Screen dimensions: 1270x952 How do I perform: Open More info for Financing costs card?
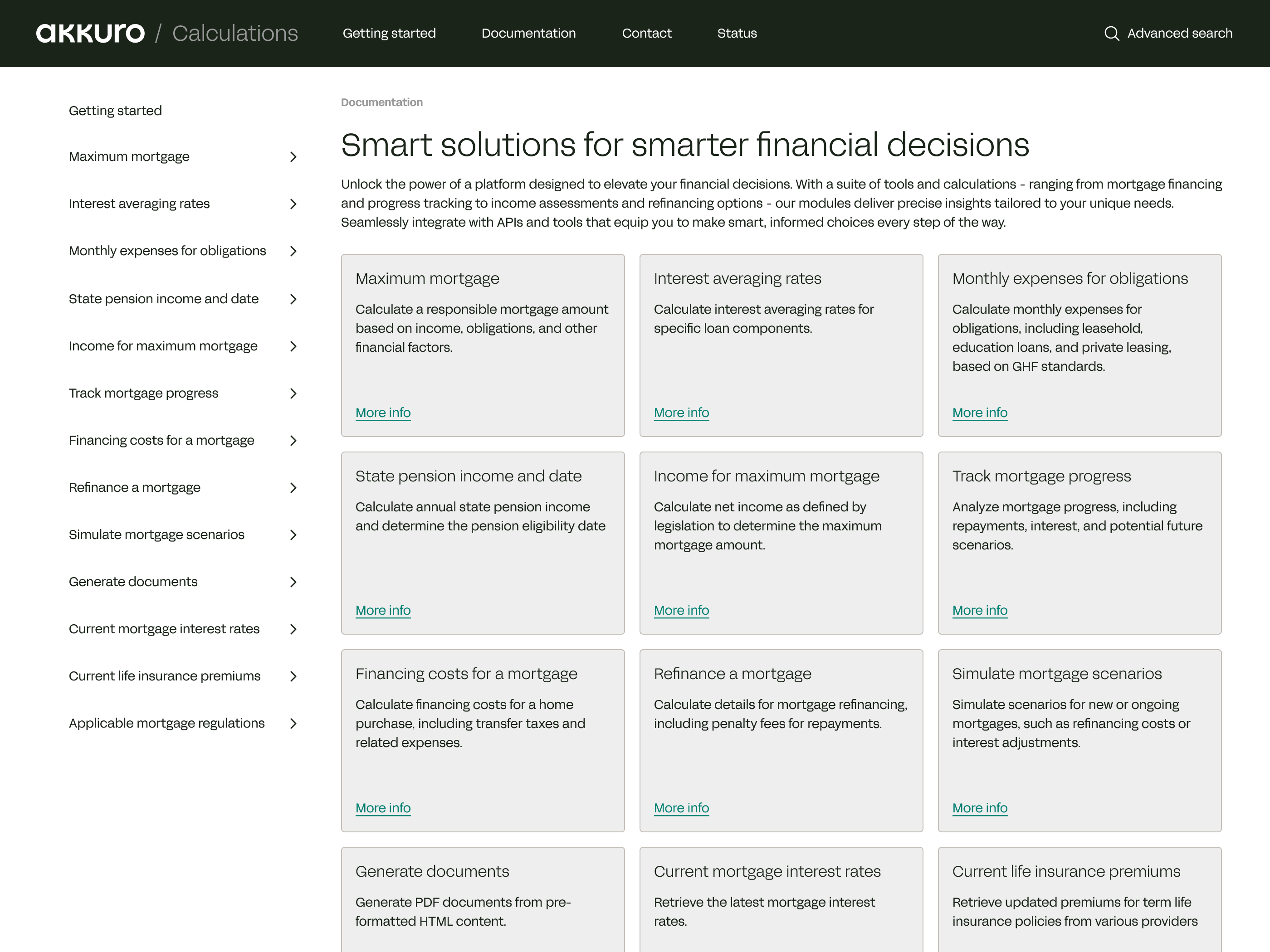(383, 807)
